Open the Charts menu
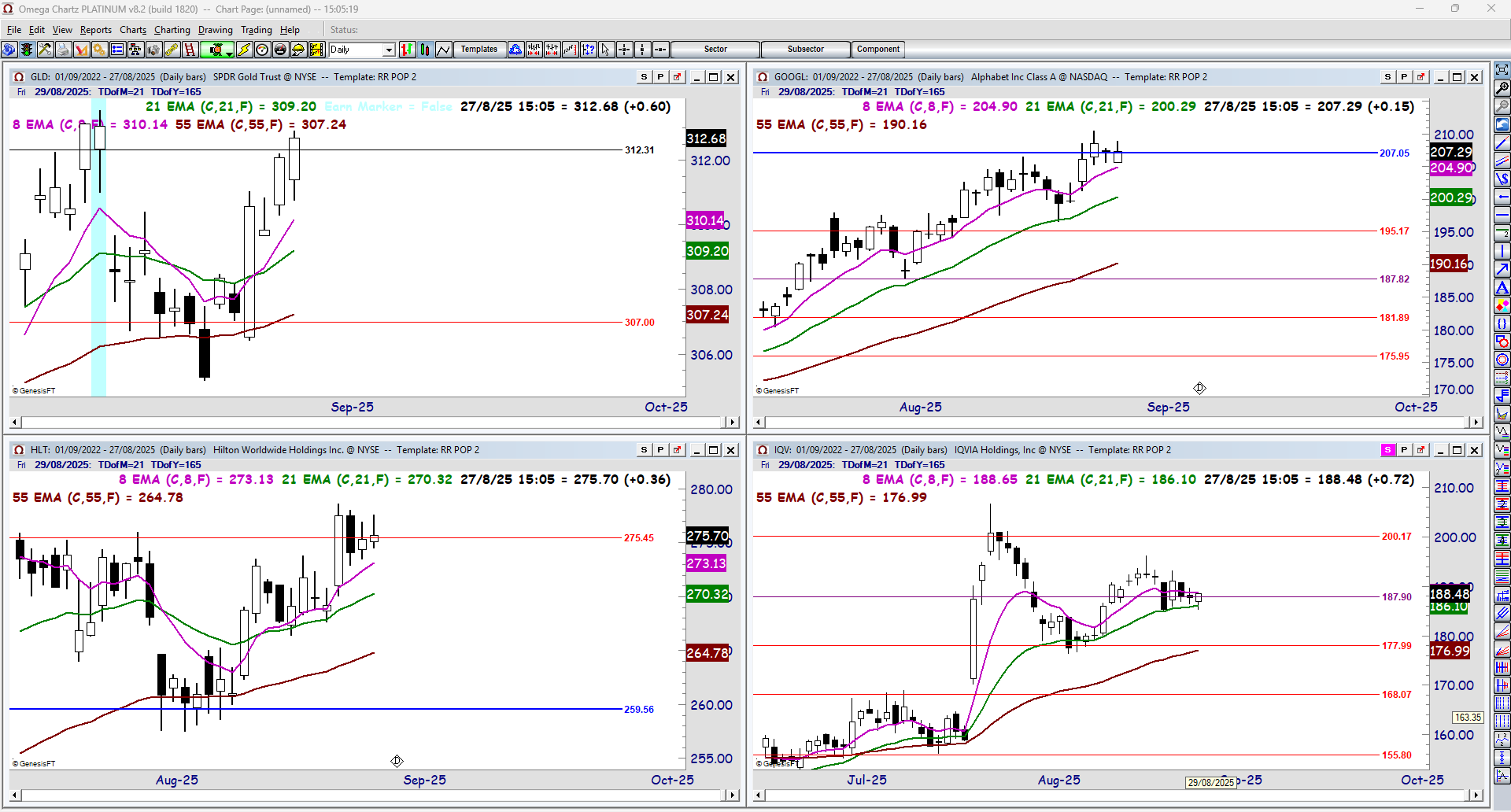This screenshot has width=1511, height=812. 133,30
